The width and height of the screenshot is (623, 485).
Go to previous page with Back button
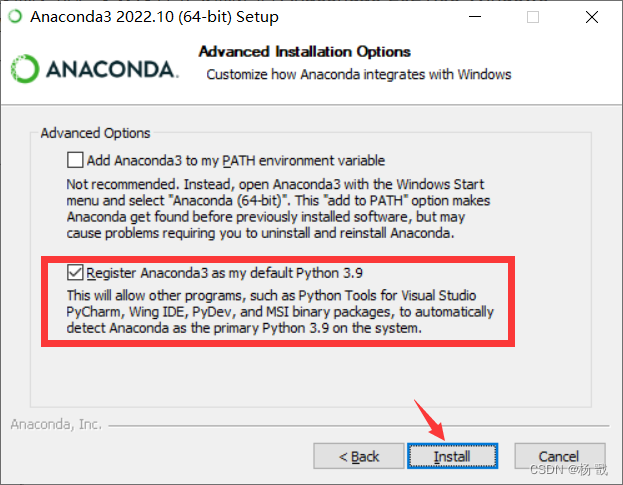[359, 456]
